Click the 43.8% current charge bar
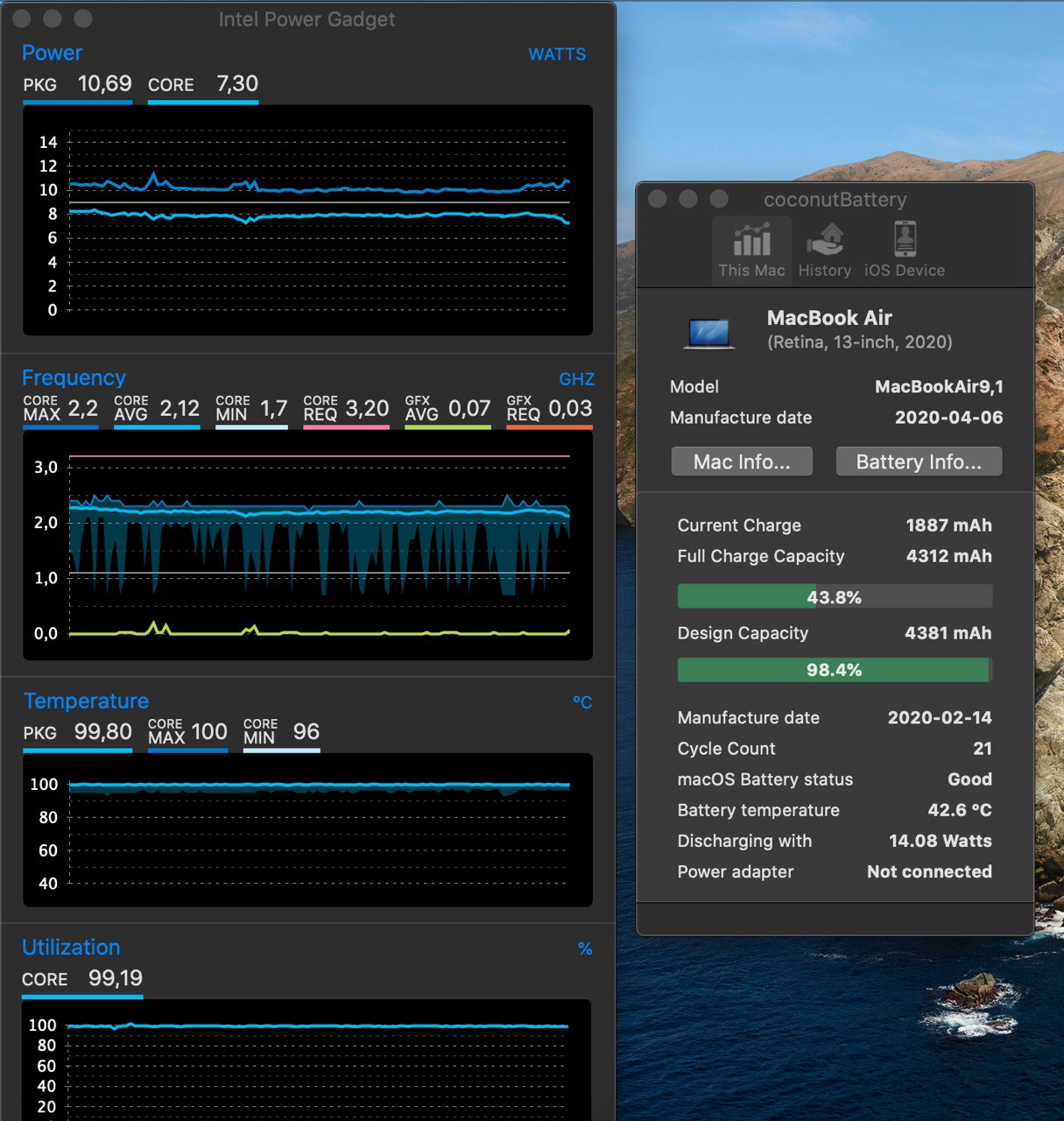 835,596
